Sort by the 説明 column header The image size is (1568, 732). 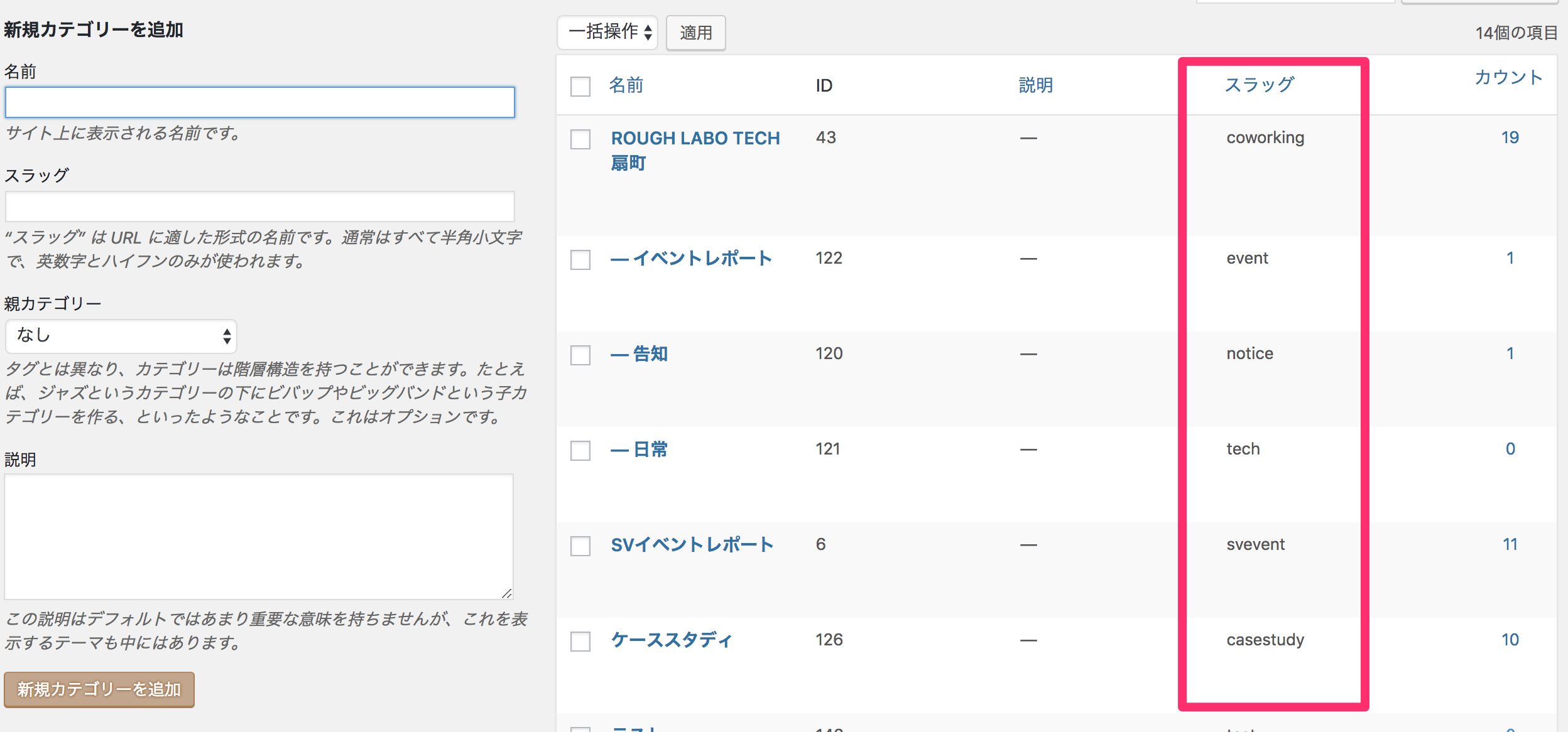pos(1036,85)
